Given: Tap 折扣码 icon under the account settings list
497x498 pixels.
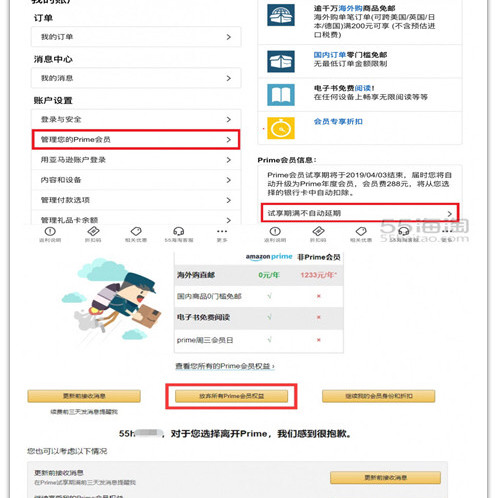Looking at the screenshot, I should 93,231.
